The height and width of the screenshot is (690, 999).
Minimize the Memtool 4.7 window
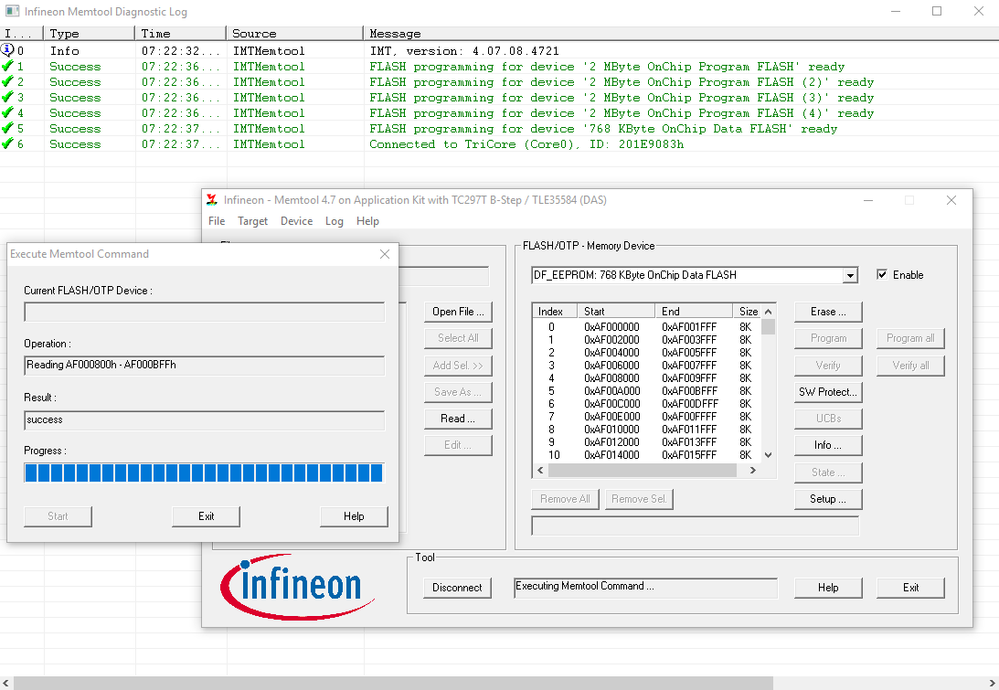(868, 200)
